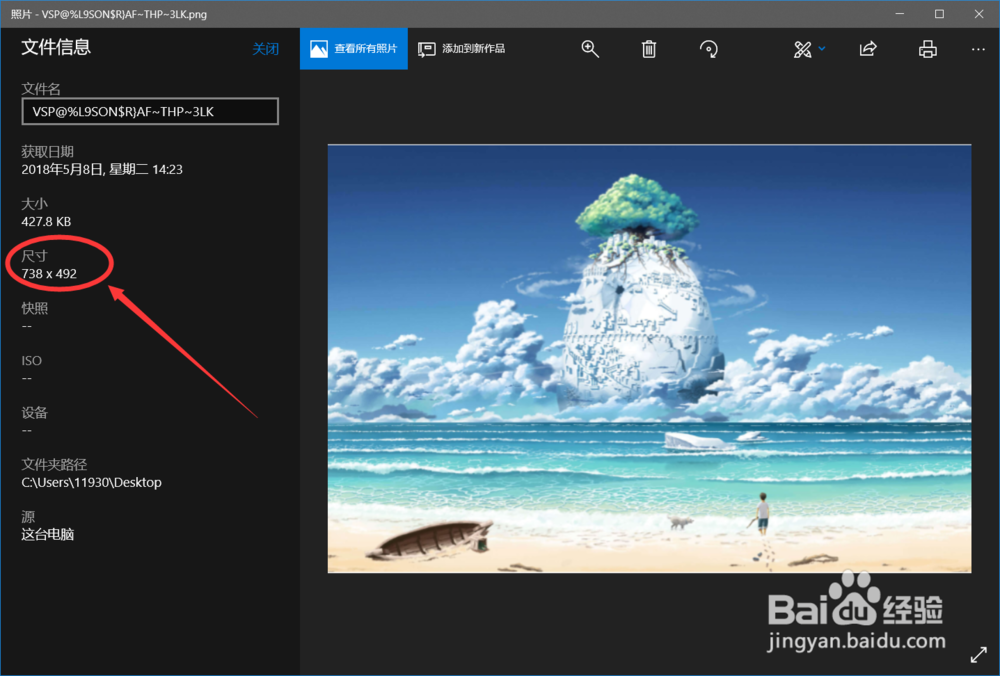Select folder path C:\Users\11930\Desktop
Viewport: 1000px width, 676px height.
click(x=91, y=483)
